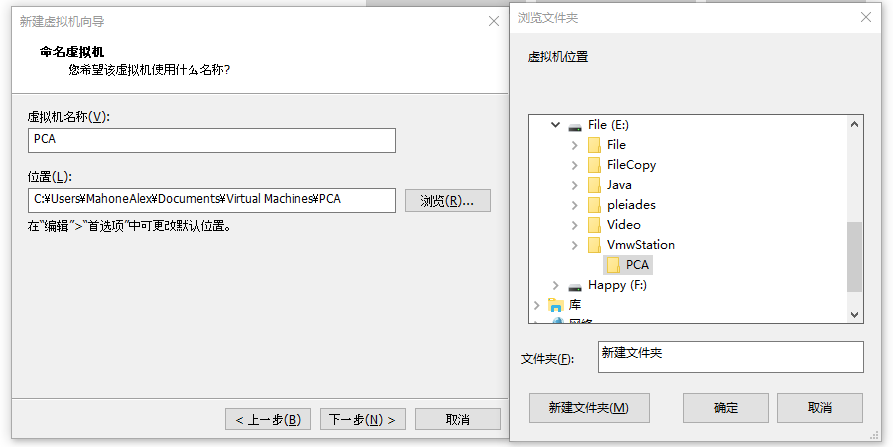Select the File (E:) drive label

coord(608,125)
